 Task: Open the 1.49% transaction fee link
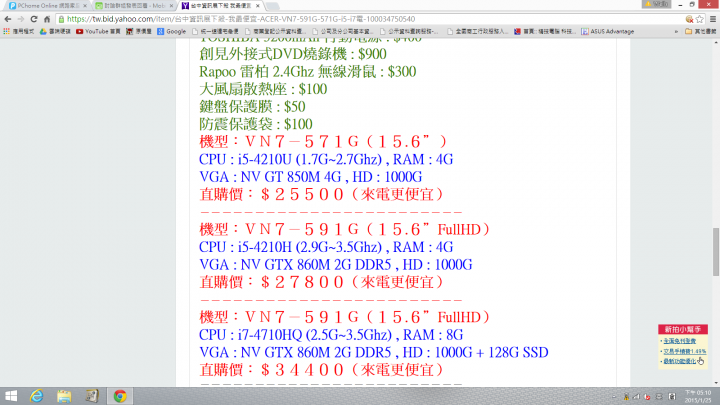(684, 351)
